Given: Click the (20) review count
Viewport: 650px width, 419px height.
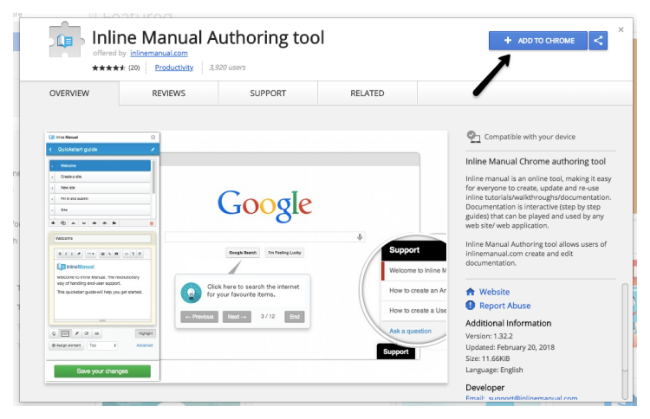Looking at the screenshot, I should pyautogui.click(x=134, y=68).
